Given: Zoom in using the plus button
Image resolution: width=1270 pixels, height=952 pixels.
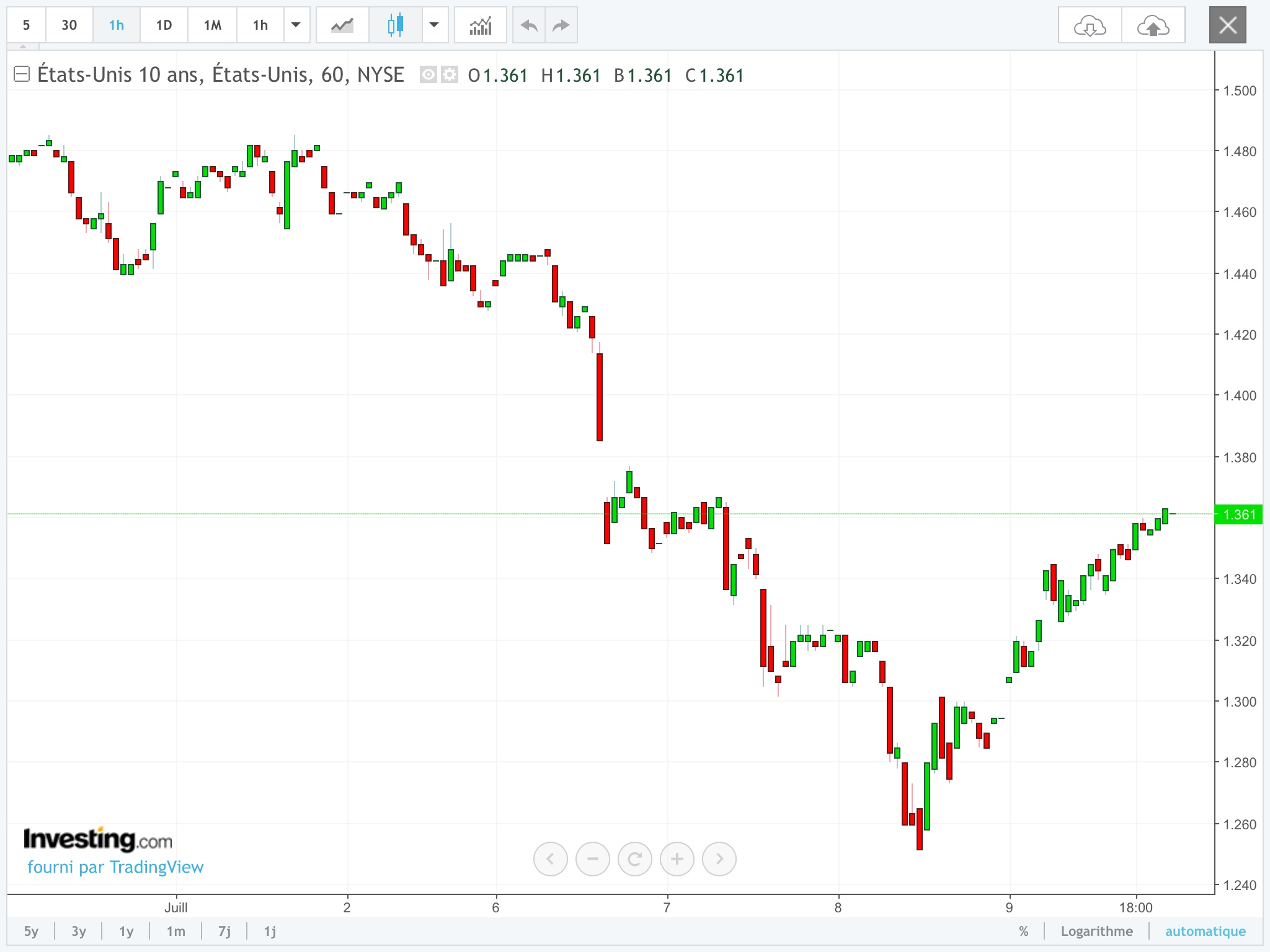Looking at the screenshot, I should [677, 859].
